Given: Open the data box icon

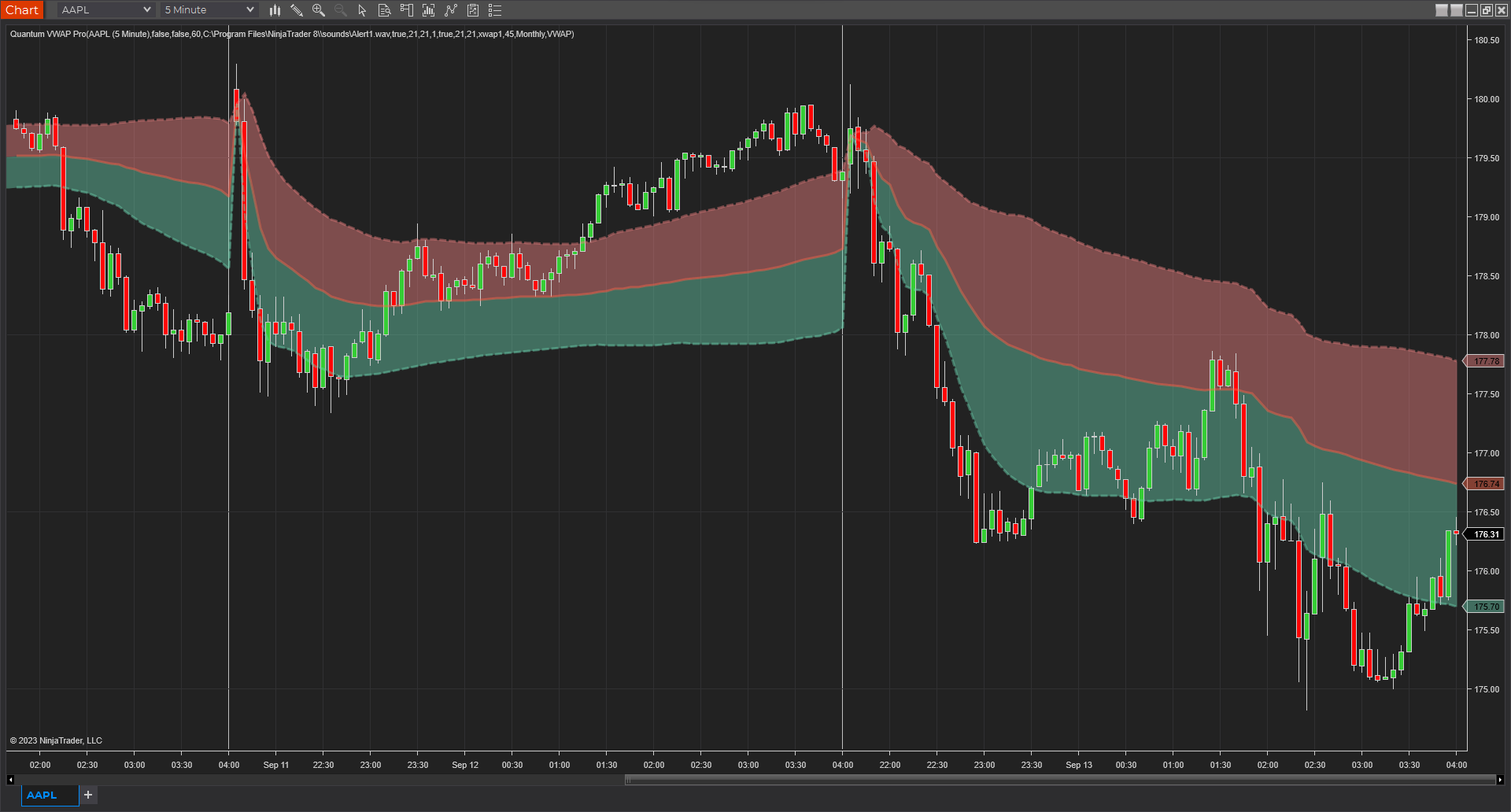Looking at the screenshot, I should coord(385,10).
